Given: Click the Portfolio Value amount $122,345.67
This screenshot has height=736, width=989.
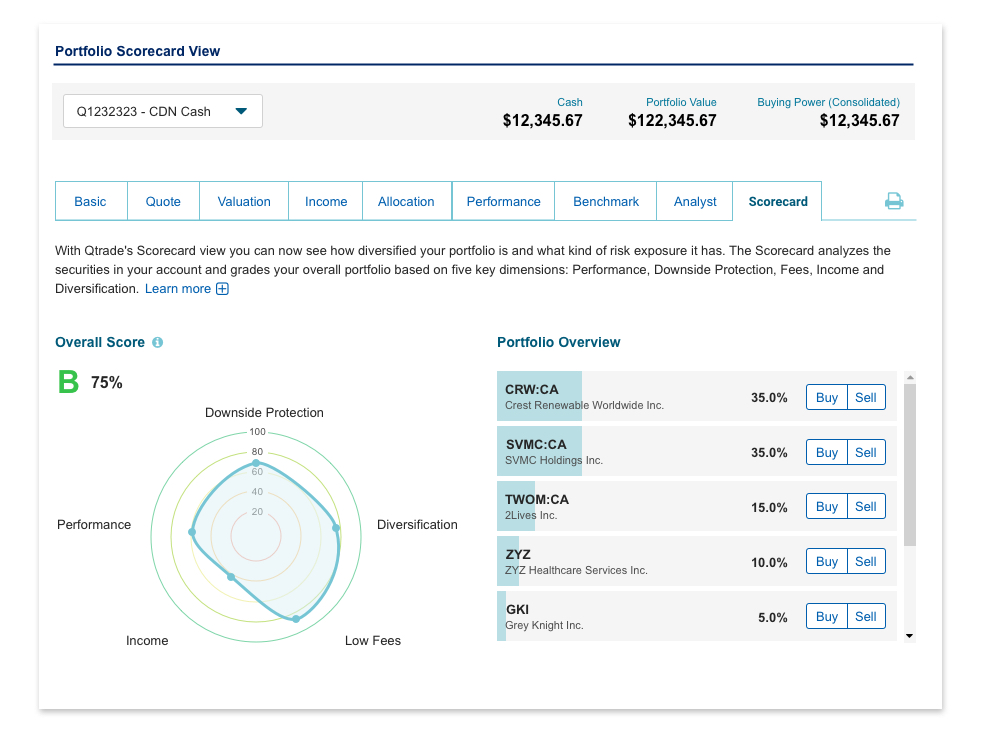Looking at the screenshot, I should click(672, 120).
